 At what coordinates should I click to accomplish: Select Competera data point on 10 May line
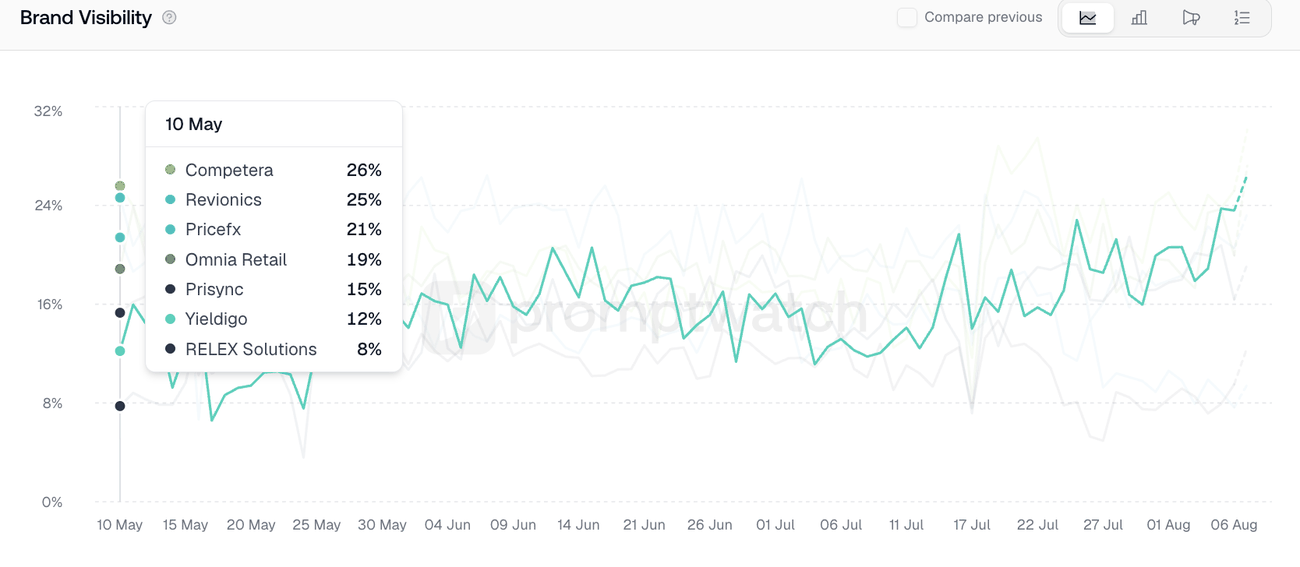[120, 186]
